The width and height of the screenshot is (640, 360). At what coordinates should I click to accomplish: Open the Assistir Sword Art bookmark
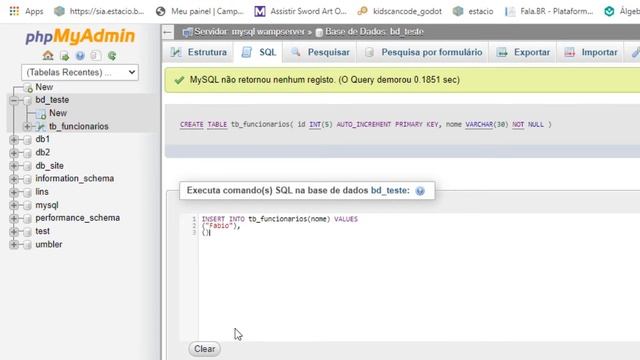click(x=300, y=11)
